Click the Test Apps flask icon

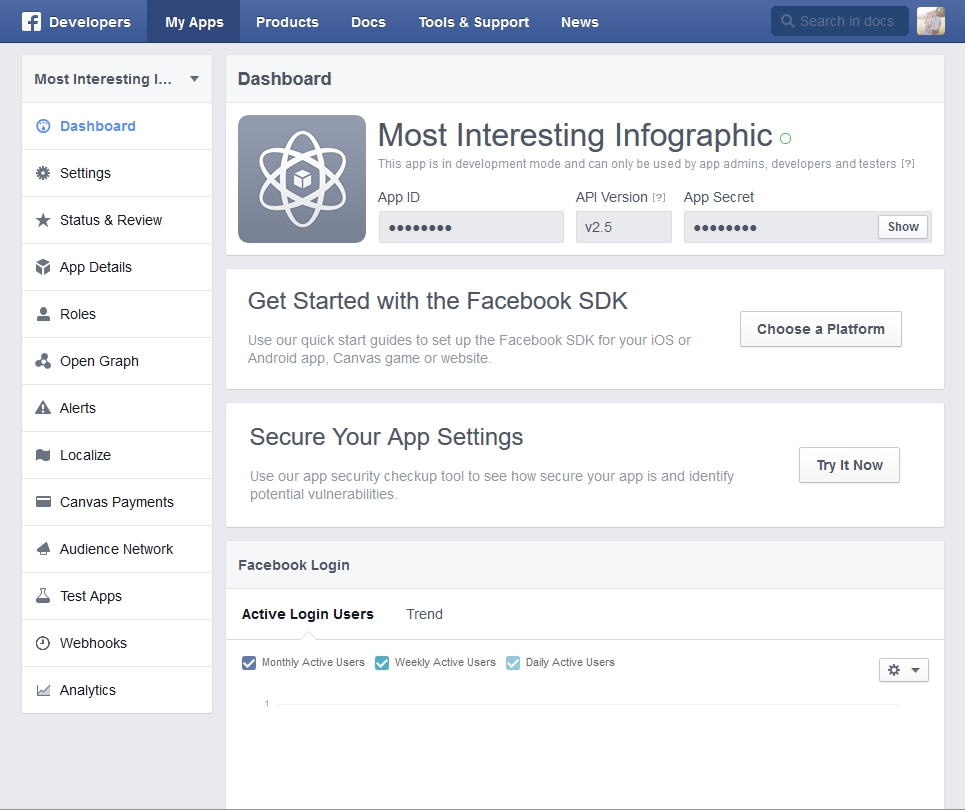click(x=43, y=596)
